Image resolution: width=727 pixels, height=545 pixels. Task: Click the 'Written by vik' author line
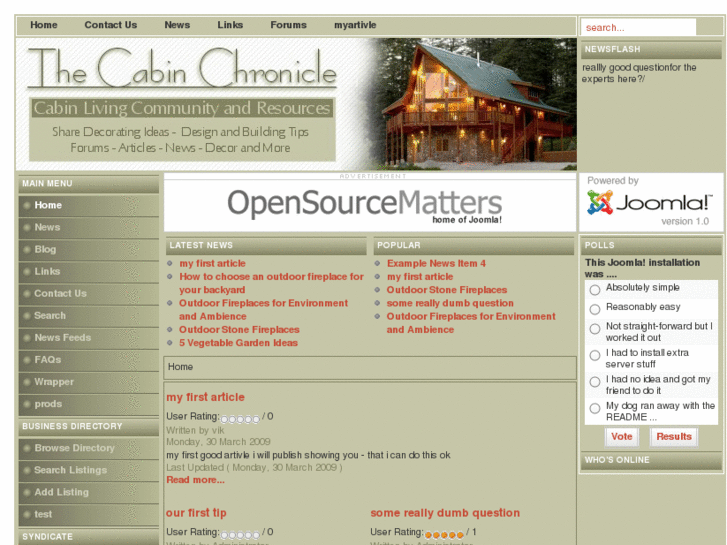point(195,430)
